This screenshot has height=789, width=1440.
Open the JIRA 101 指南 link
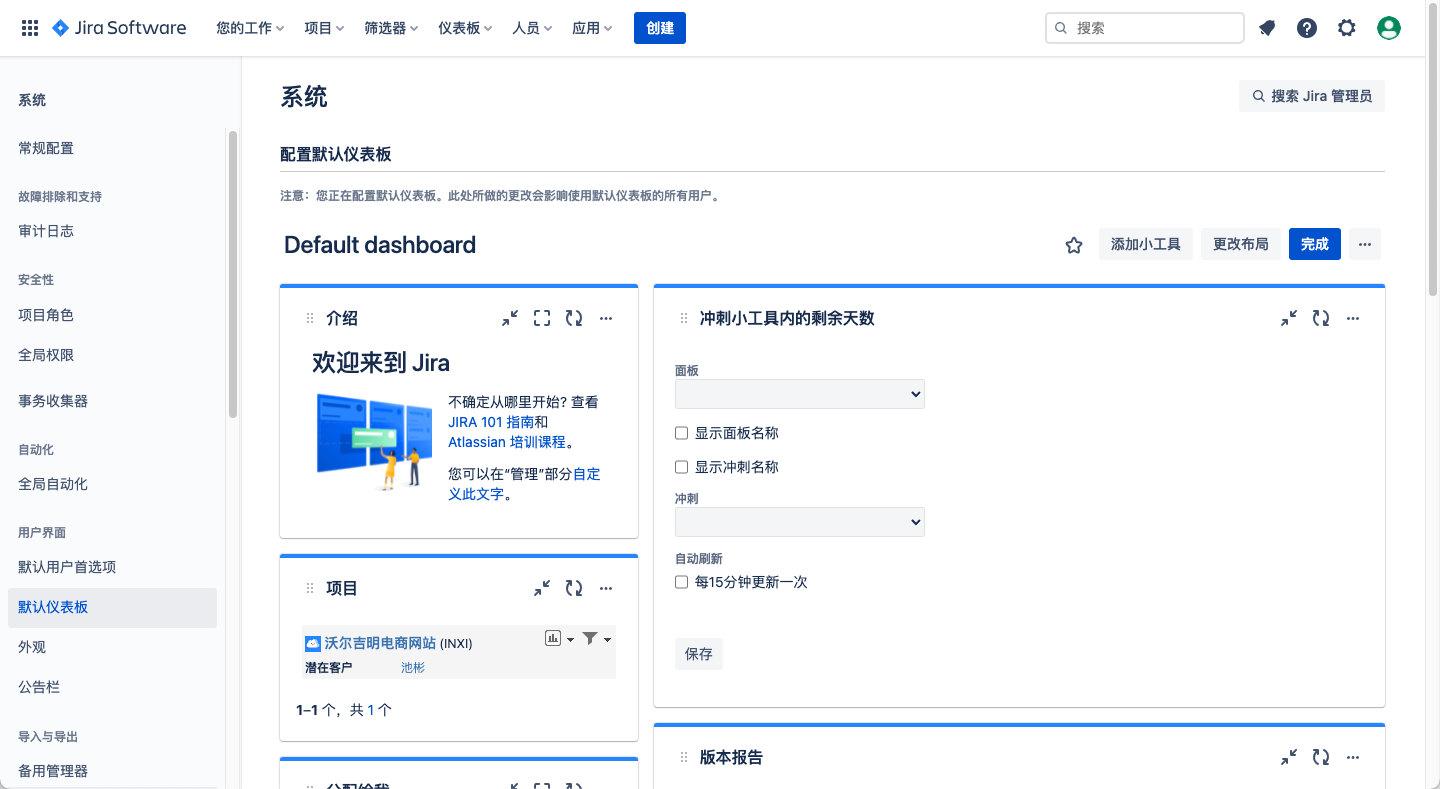tap(491, 422)
